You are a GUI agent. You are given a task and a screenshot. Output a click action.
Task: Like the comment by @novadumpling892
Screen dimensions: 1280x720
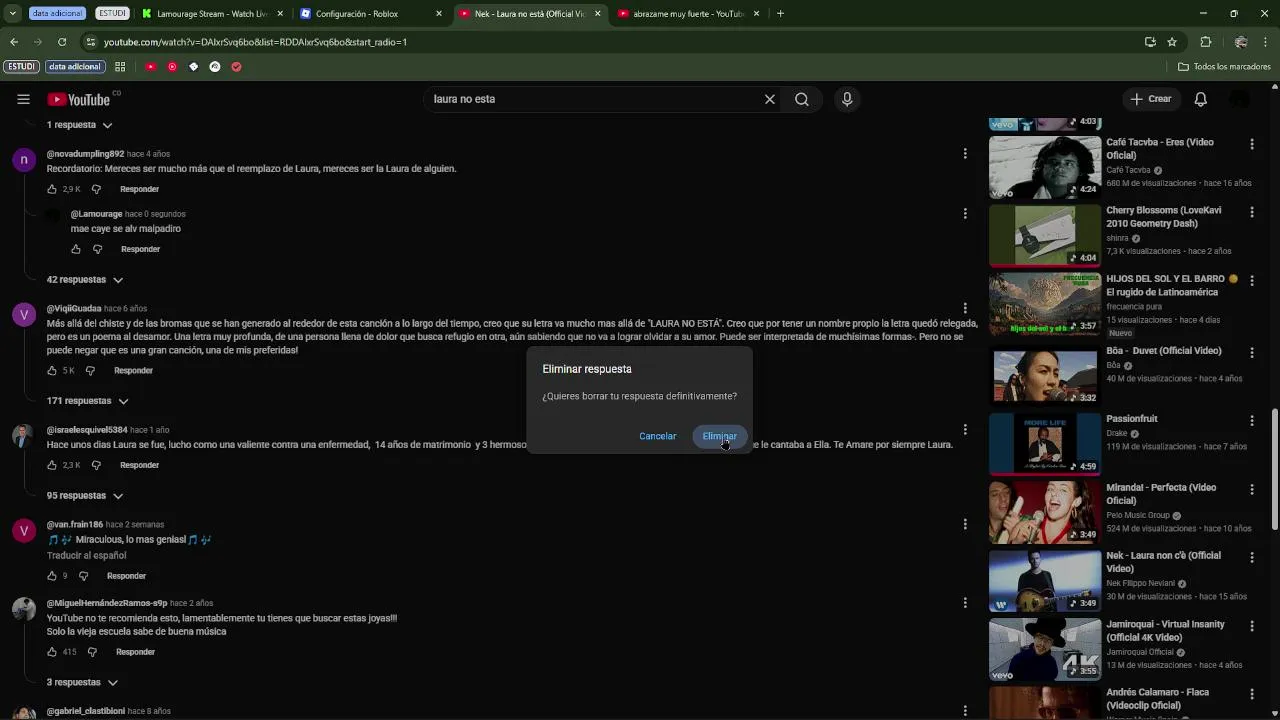52,189
